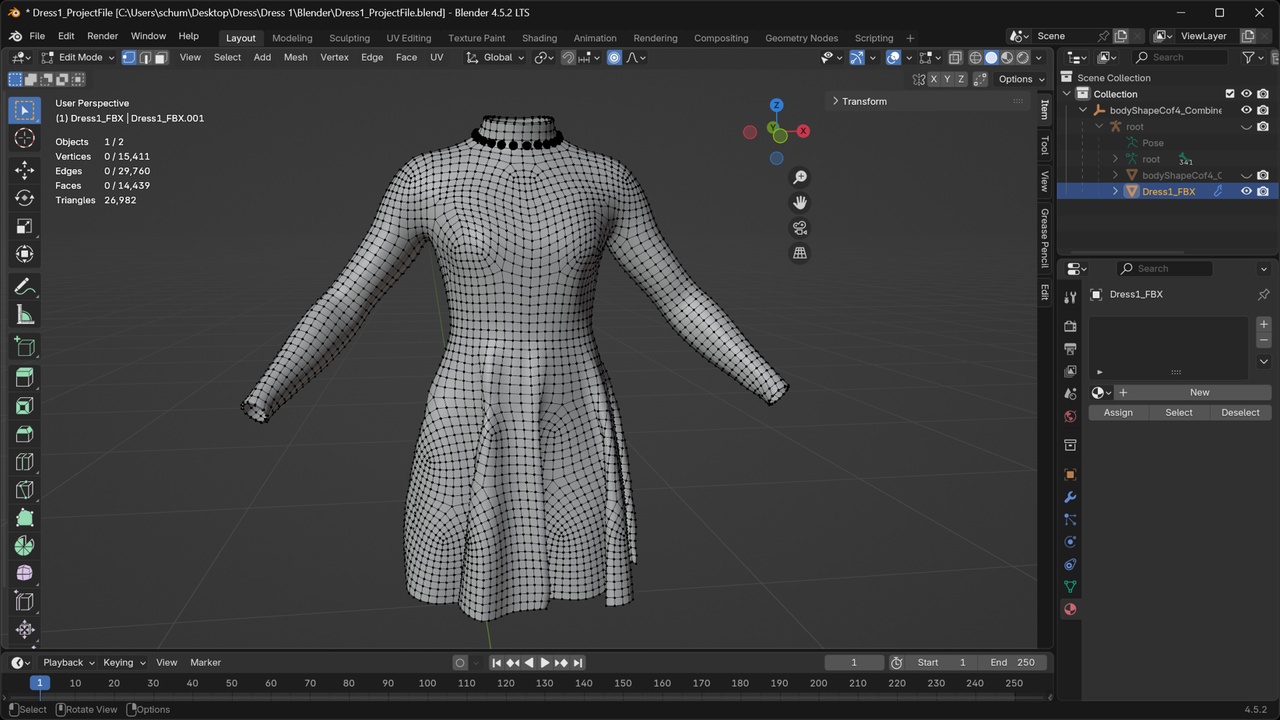Image resolution: width=1280 pixels, height=720 pixels.
Task: Activate the Poly Build tool
Action: tap(25, 518)
